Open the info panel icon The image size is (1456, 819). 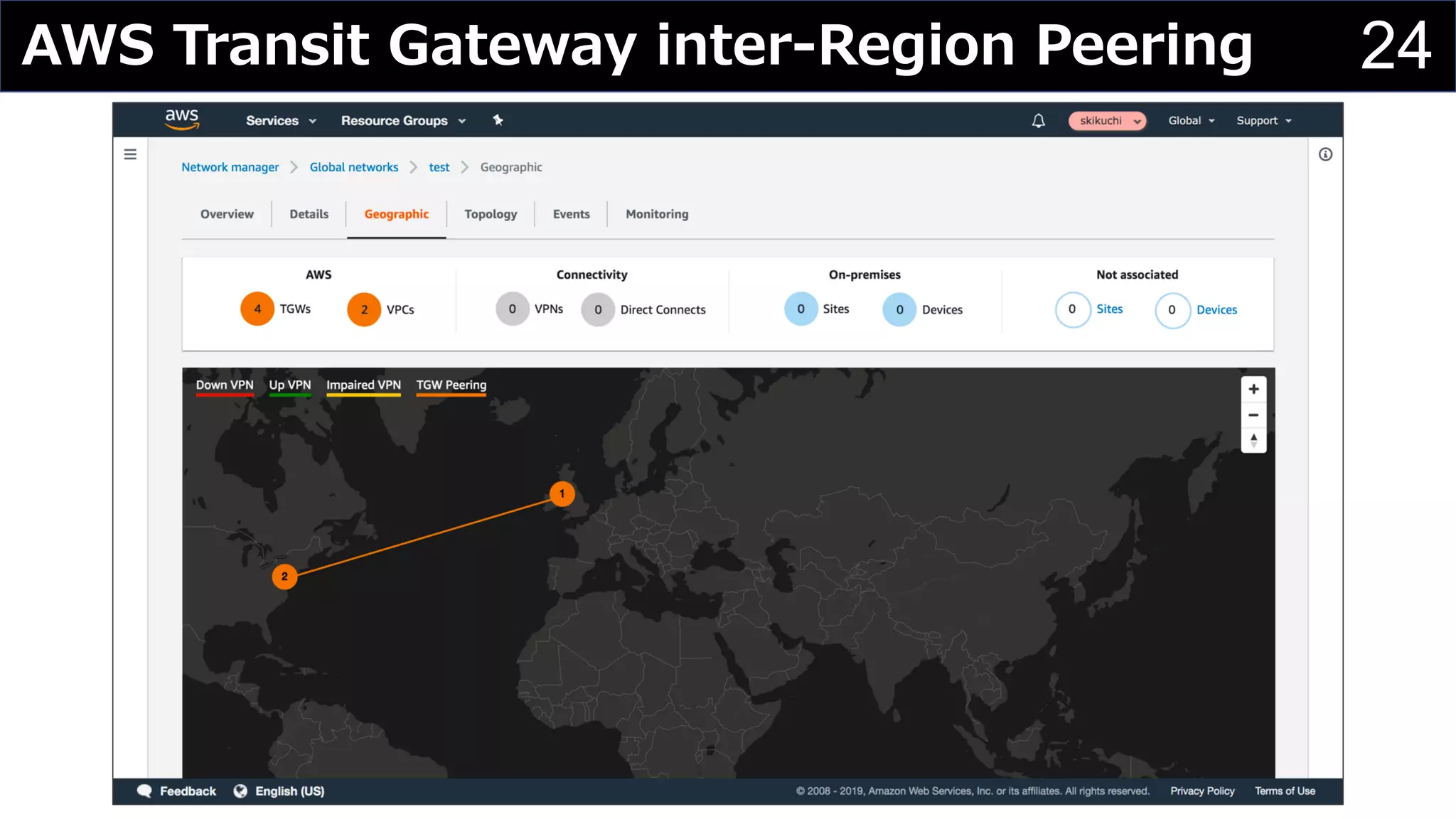coord(1325,154)
